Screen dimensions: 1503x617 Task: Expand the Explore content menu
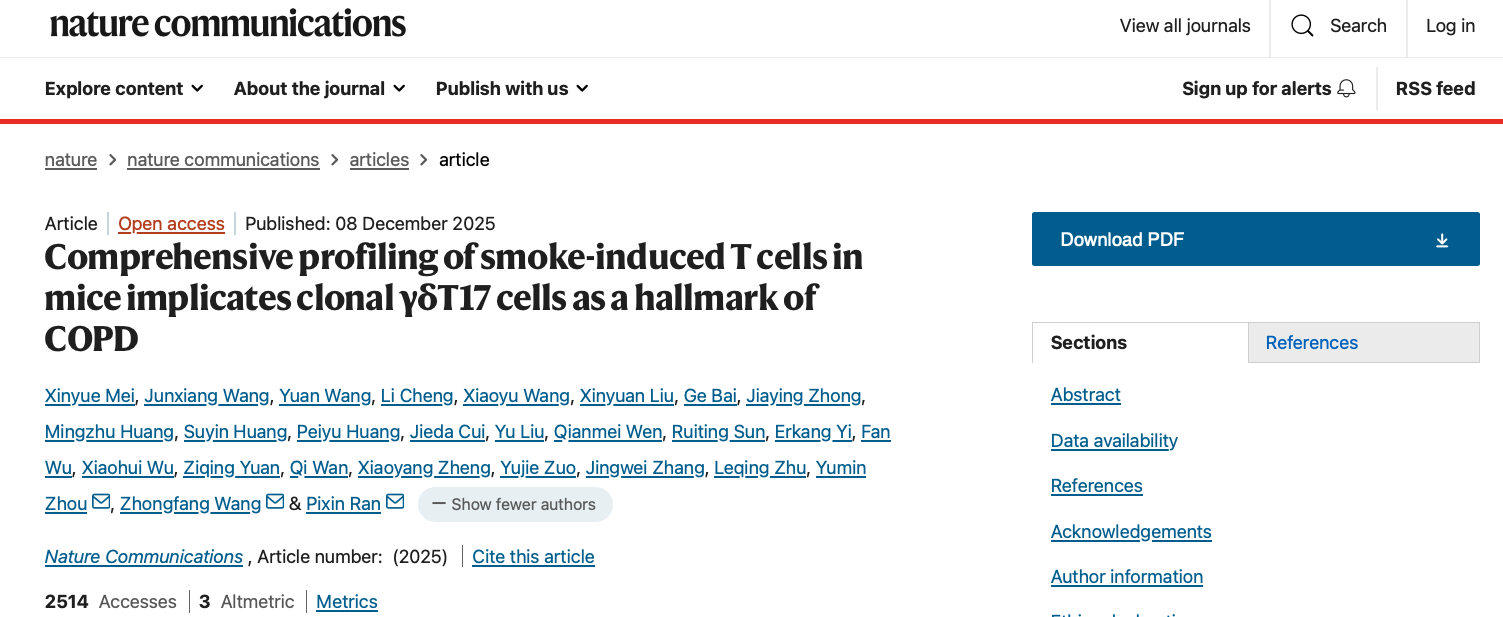tap(124, 88)
